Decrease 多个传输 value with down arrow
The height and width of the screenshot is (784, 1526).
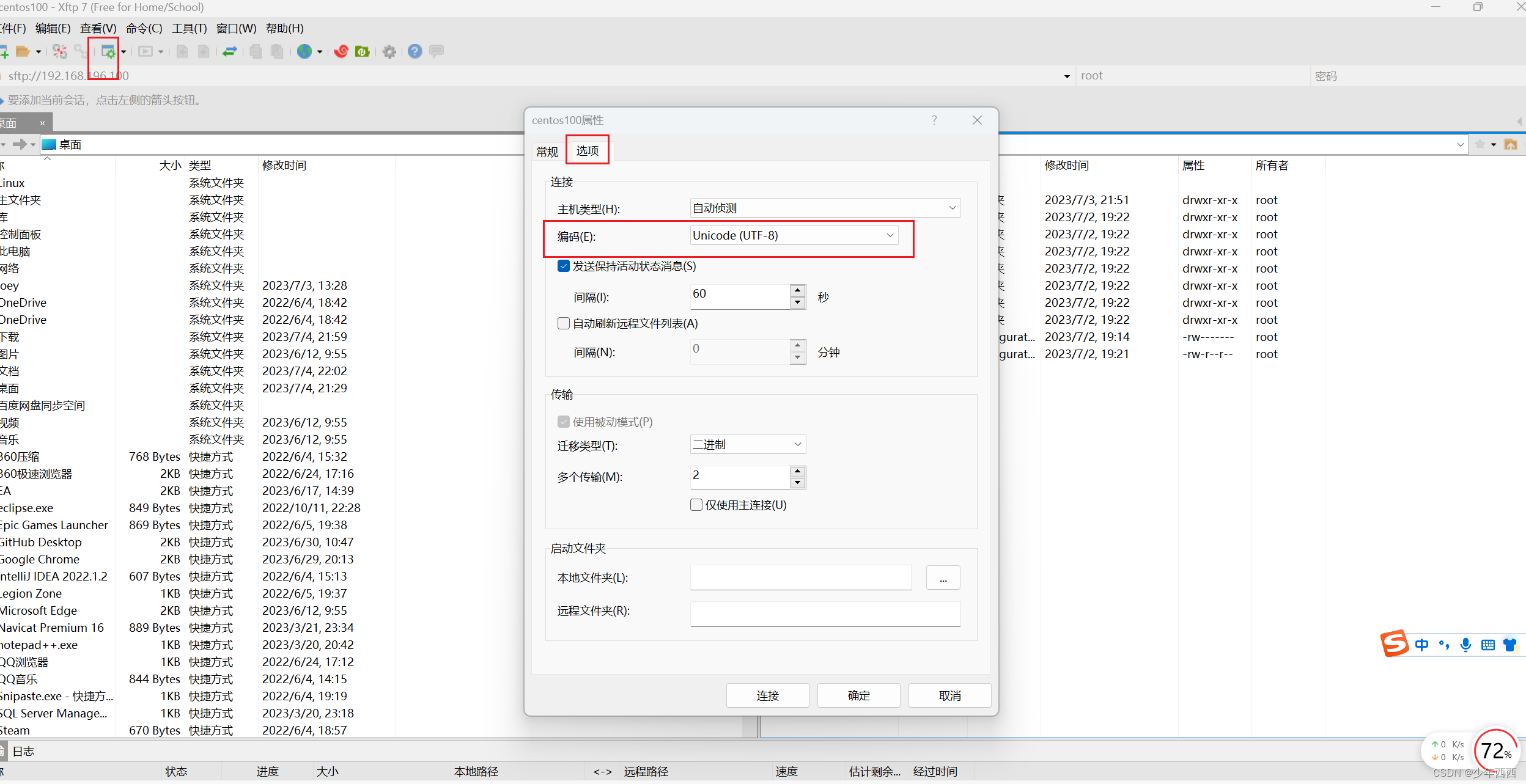pos(797,483)
